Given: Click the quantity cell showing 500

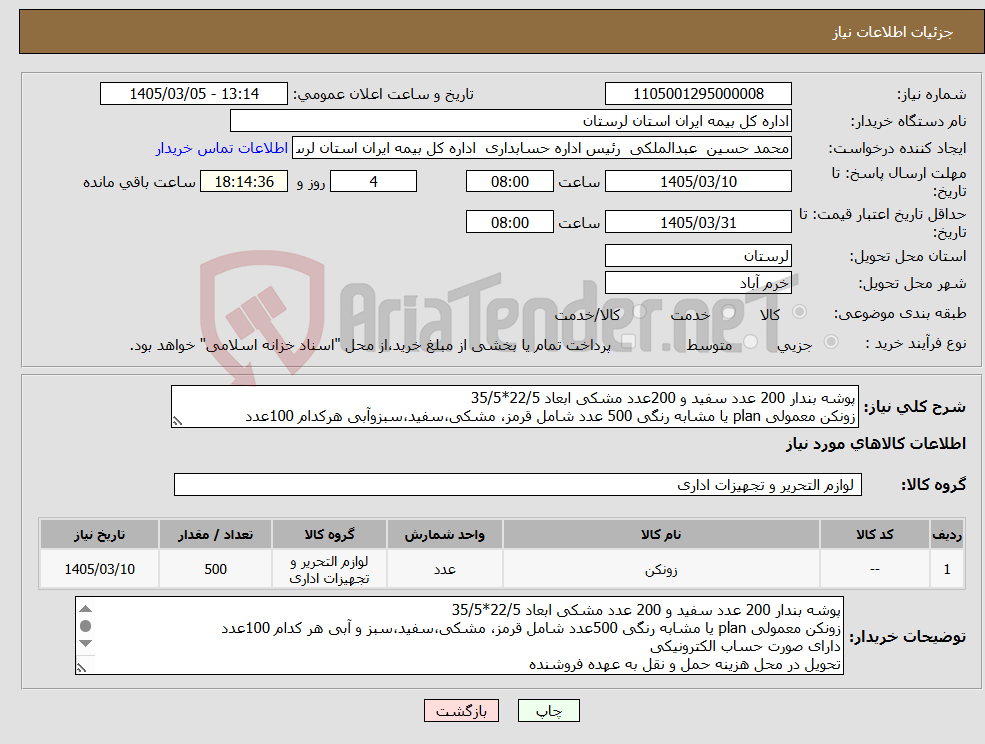Looking at the screenshot, I should tap(215, 569).
